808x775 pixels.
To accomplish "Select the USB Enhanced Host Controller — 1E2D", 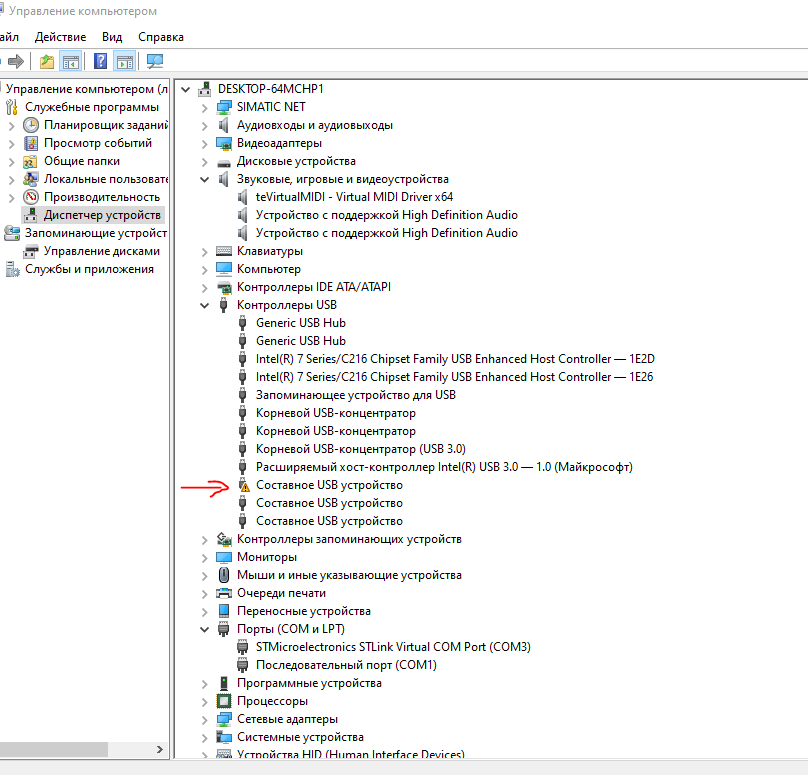I will click(x=455, y=359).
